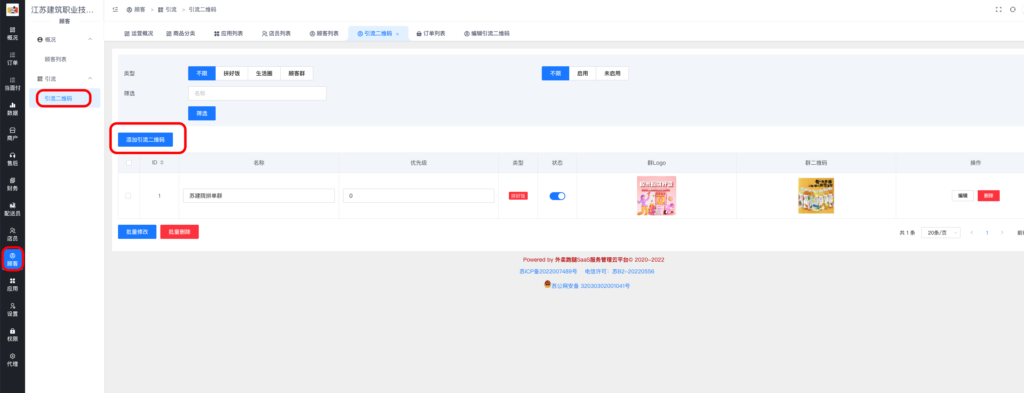Click 添加引流二维码 button

(145, 140)
